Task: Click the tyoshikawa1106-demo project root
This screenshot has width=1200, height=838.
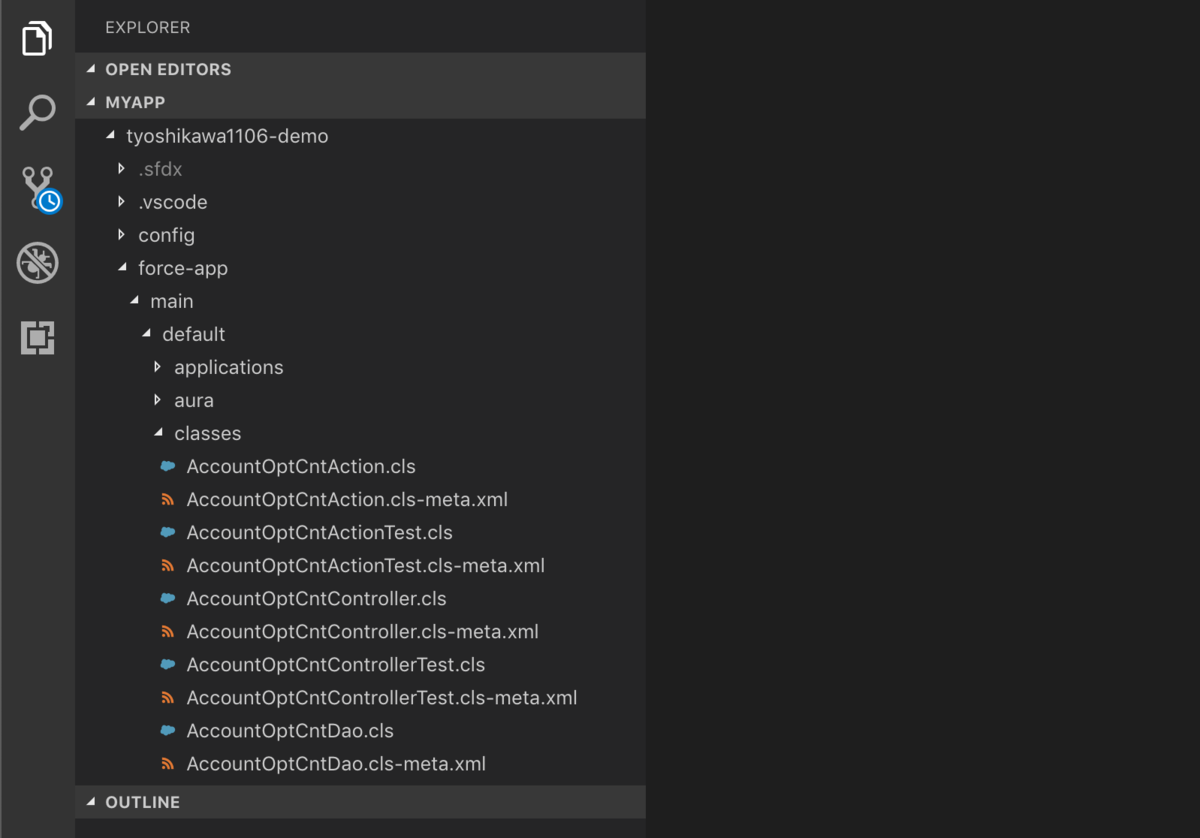Action: click(x=227, y=136)
